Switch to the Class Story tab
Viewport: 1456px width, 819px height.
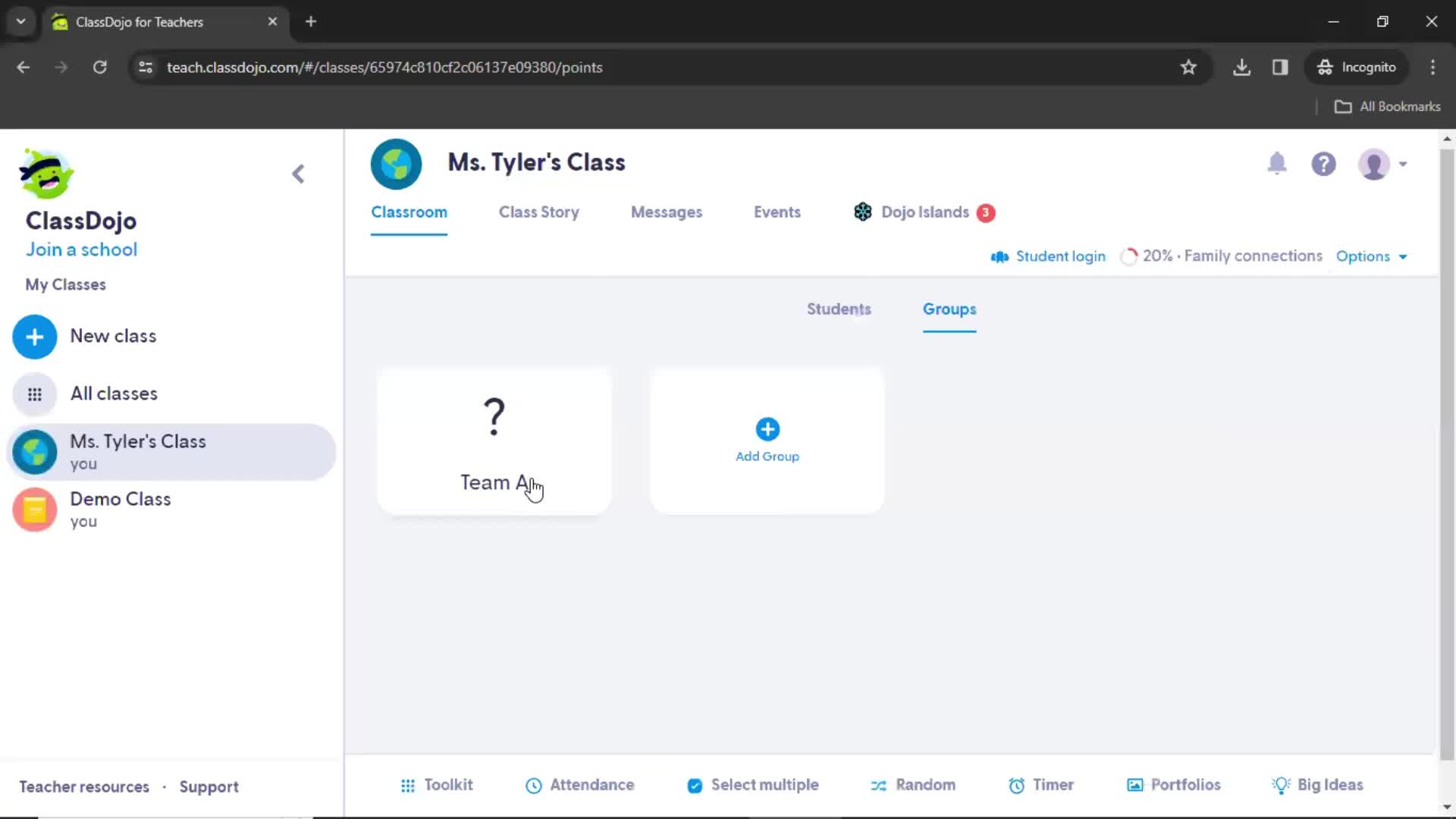click(x=539, y=212)
